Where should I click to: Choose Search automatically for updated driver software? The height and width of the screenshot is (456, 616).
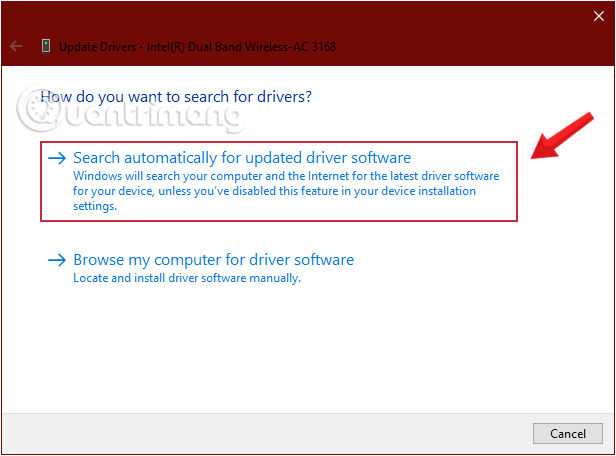point(242,158)
